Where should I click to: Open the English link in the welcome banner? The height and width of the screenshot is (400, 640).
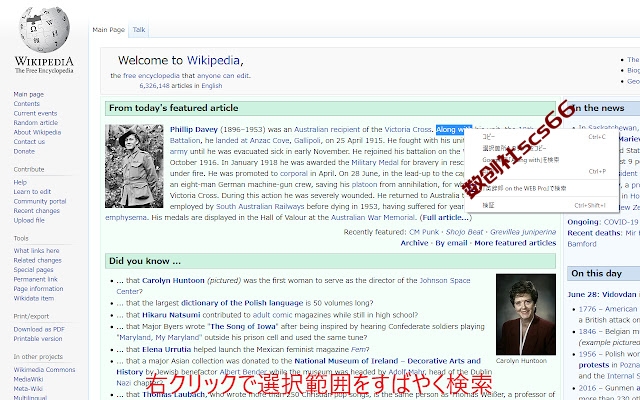[212, 86]
